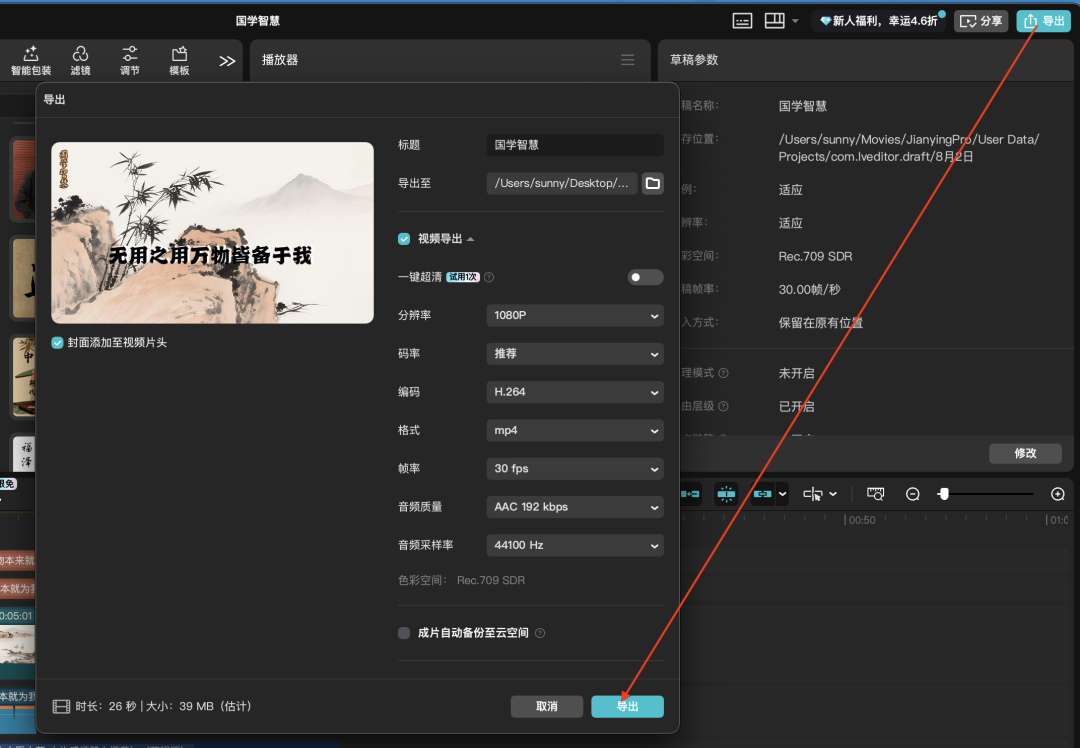Open the 模板 templates panel

pos(178,60)
